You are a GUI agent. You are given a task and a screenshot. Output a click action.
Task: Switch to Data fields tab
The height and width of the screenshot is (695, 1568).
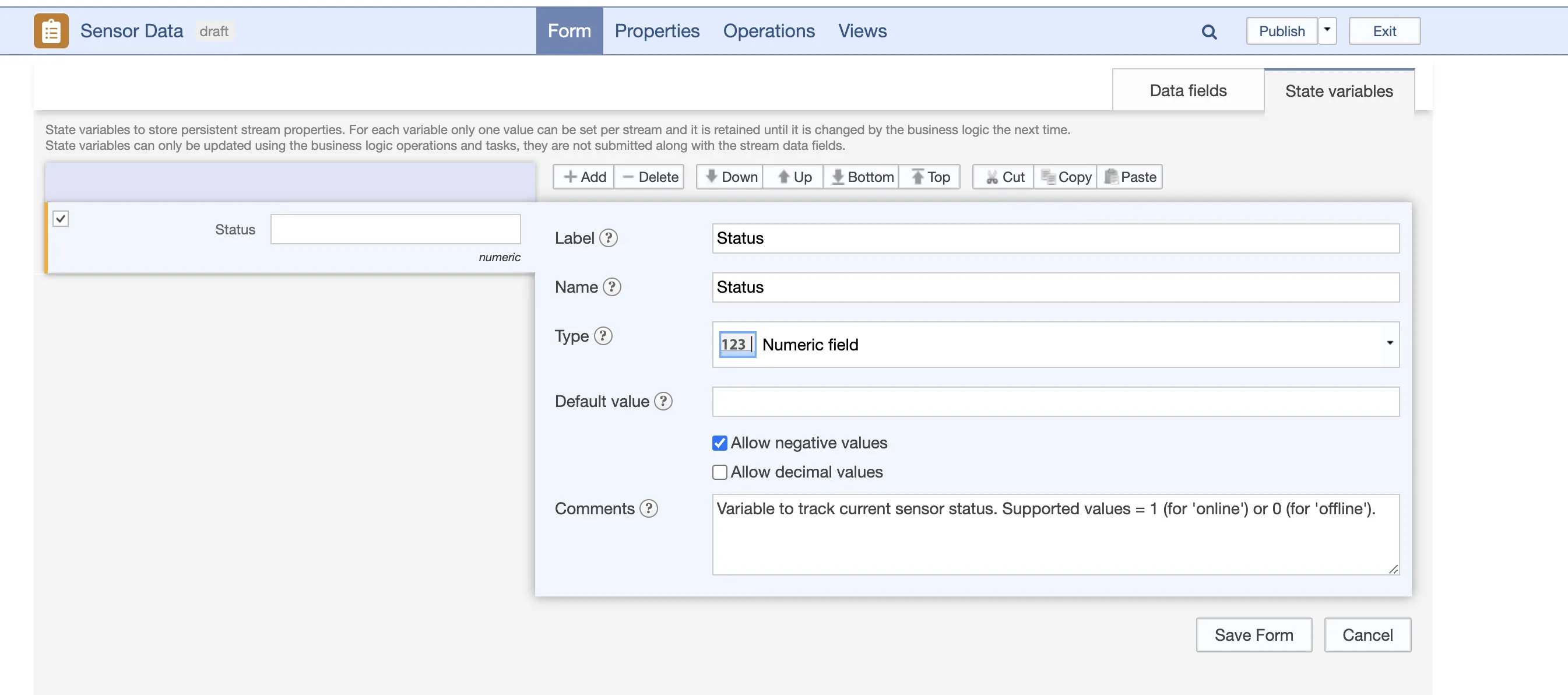coord(1187,91)
